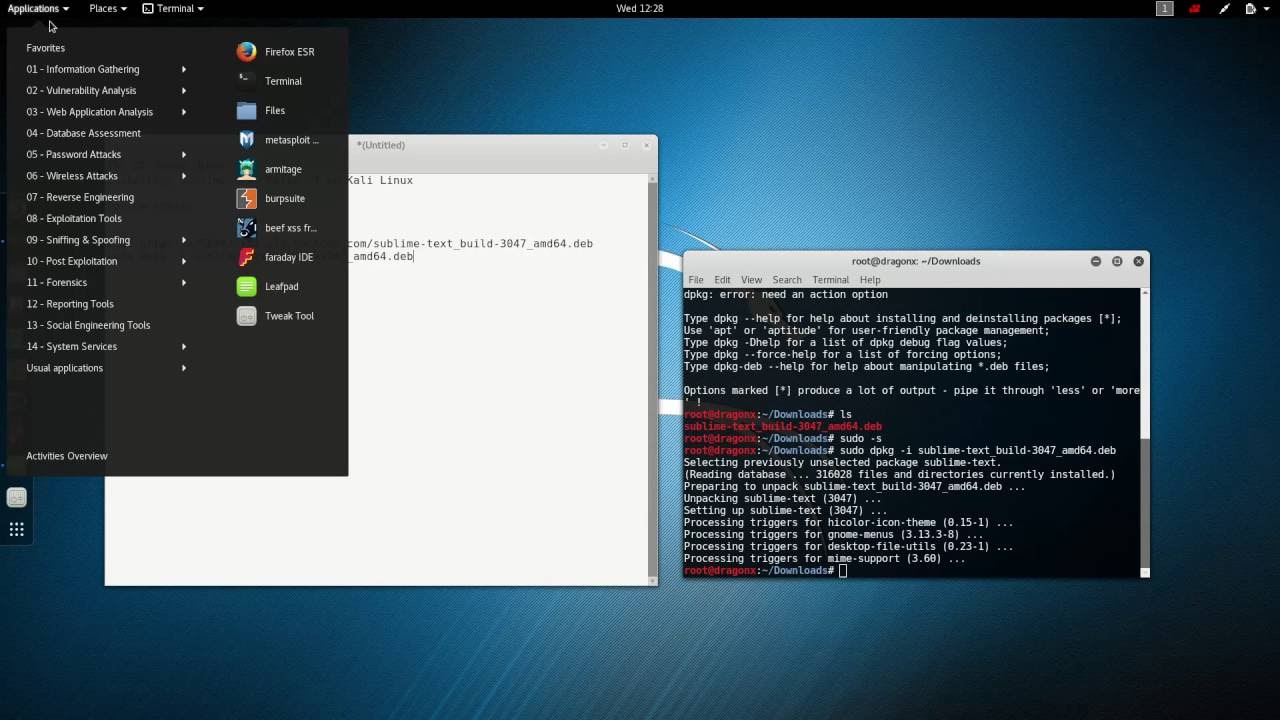Image resolution: width=1280 pixels, height=720 pixels.
Task: Click the red recording indicator in top bar
Action: coord(1194,8)
